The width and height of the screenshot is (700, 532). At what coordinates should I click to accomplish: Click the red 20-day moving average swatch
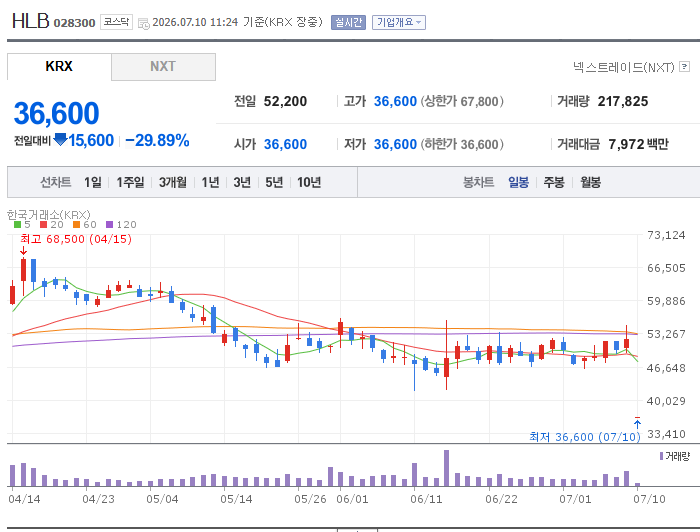tap(43, 224)
